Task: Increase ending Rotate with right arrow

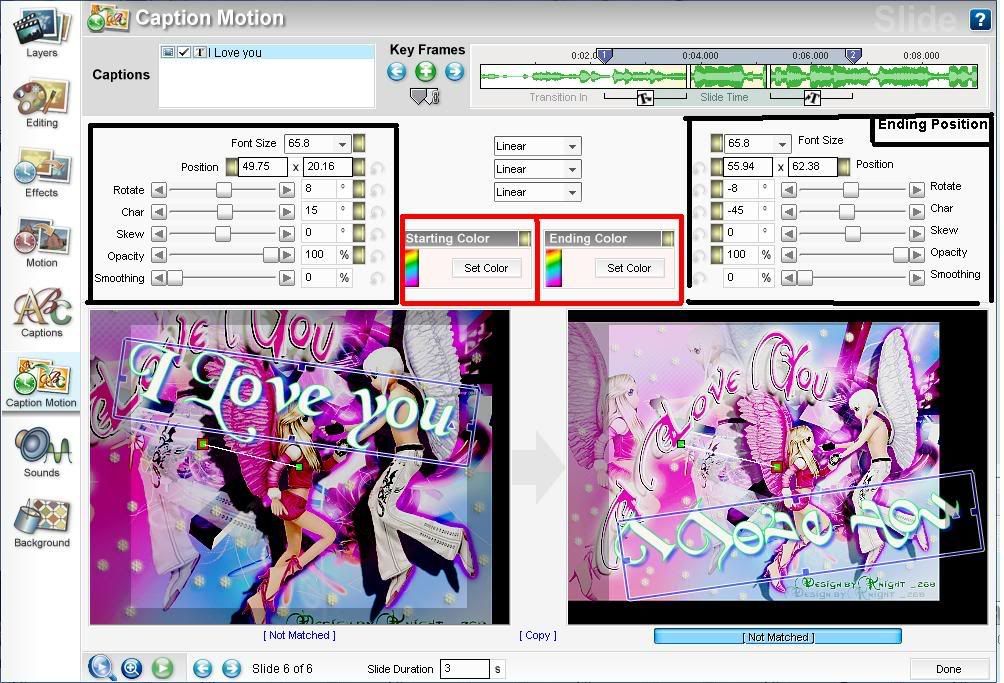Action: point(916,189)
